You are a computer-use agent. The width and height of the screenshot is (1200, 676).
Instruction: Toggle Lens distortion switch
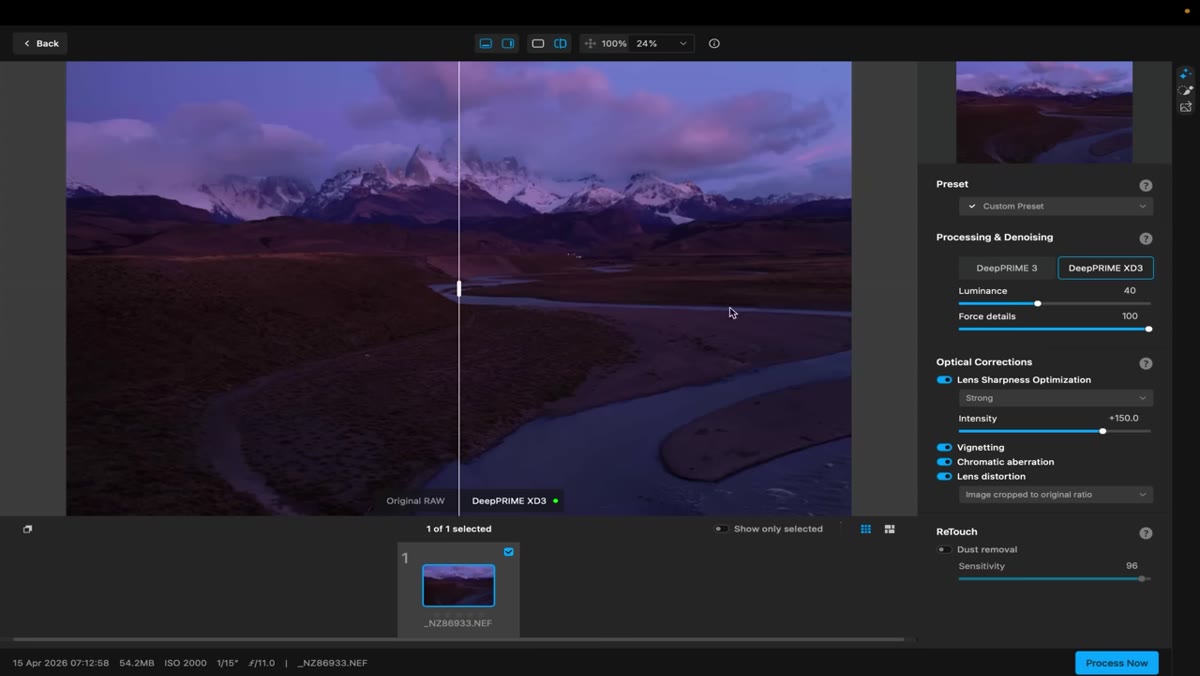click(944, 477)
